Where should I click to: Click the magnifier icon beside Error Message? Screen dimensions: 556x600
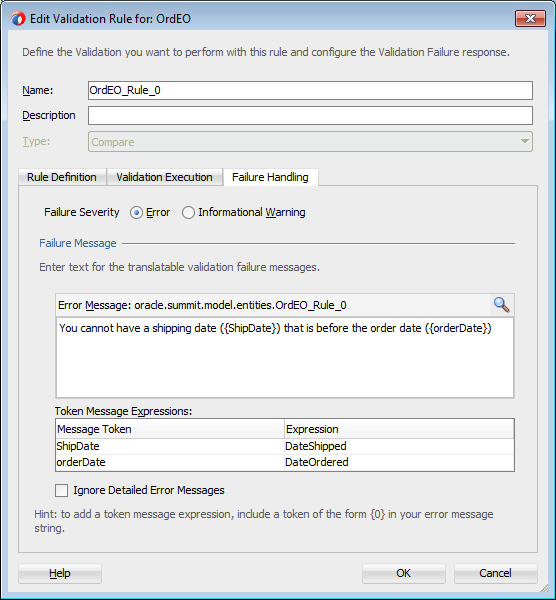click(x=501, y=305)
